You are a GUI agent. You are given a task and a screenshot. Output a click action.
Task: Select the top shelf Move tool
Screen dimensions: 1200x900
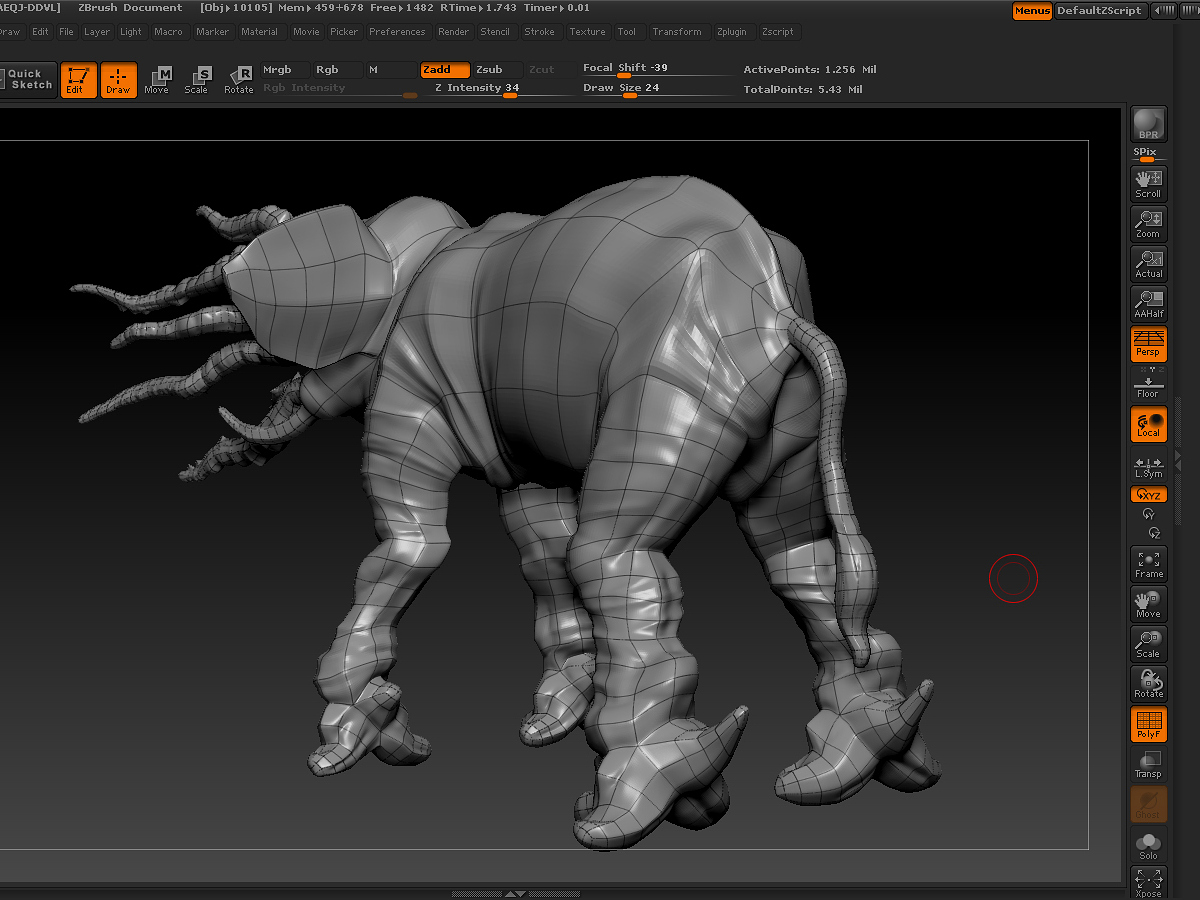157,80
